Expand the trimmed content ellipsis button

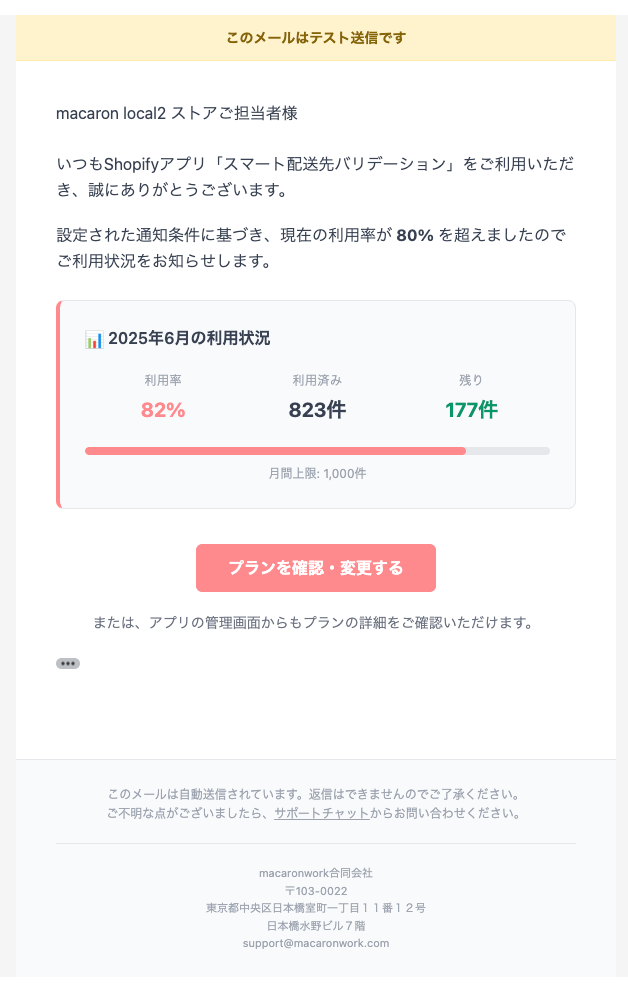click(68, 663)
